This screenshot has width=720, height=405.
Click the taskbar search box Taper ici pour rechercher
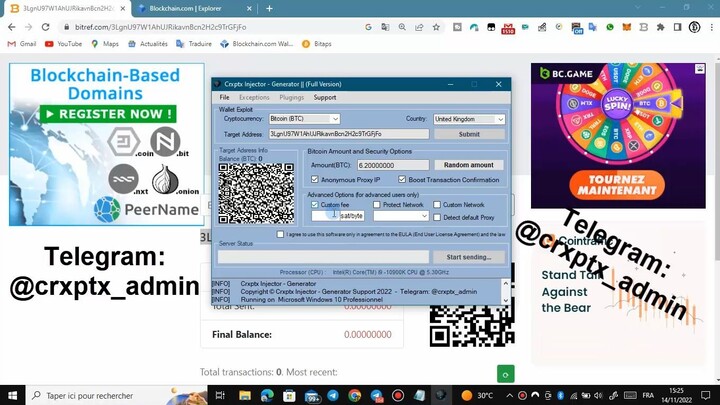pos(117,395)
